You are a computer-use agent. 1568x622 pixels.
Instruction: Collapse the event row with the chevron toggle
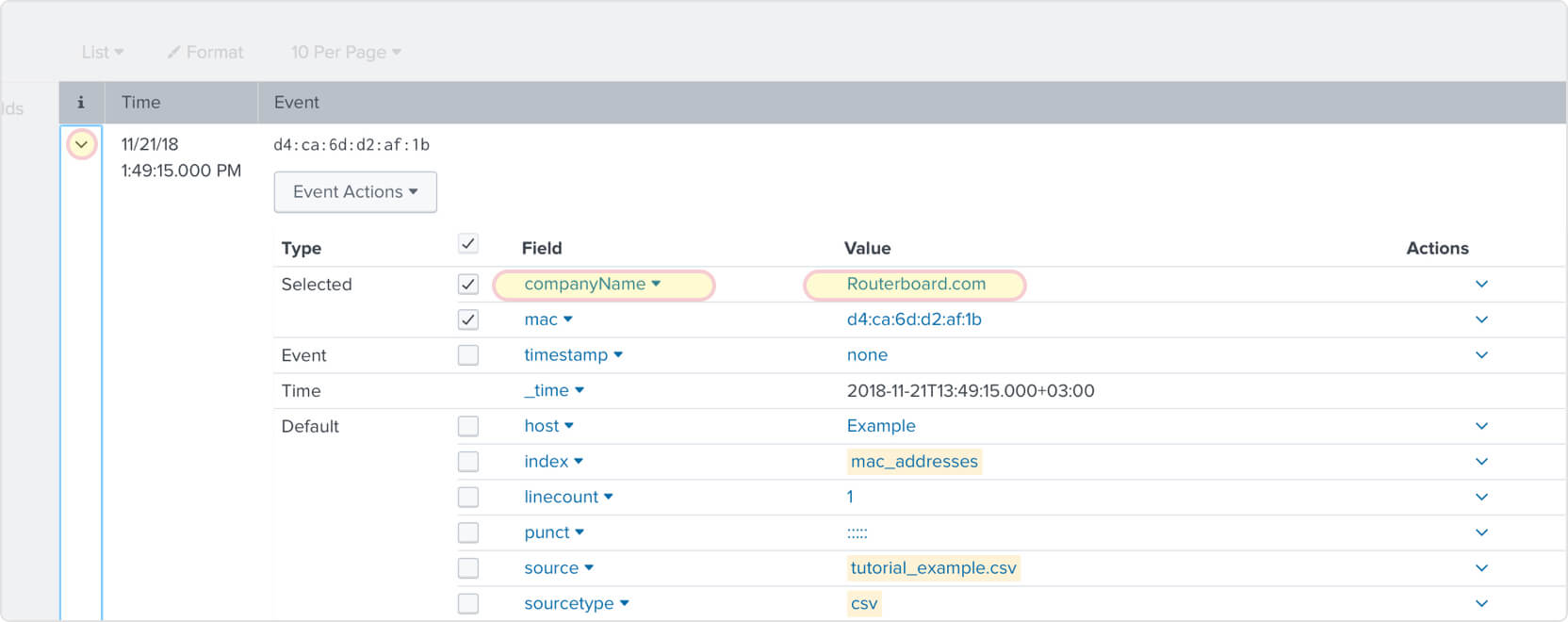82,144
